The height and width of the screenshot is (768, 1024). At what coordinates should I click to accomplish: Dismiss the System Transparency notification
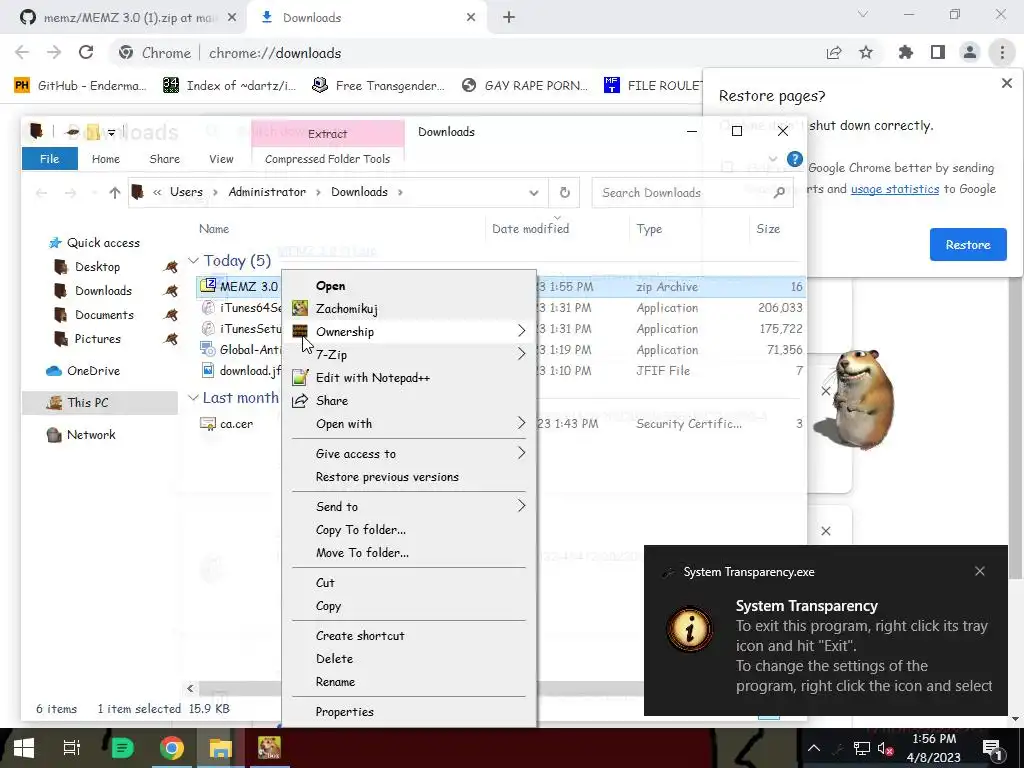980,571
